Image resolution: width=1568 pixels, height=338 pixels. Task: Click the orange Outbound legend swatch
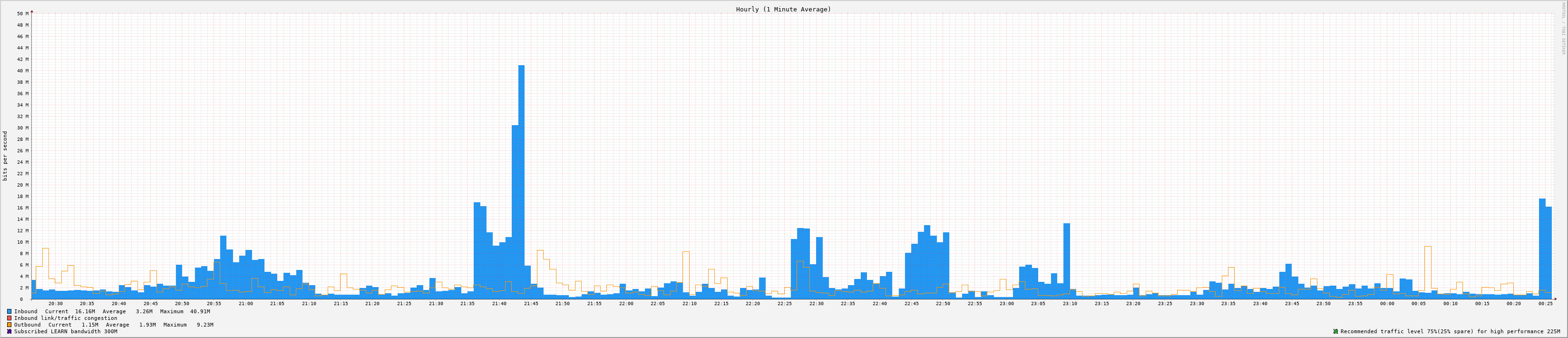coord(9,325)
